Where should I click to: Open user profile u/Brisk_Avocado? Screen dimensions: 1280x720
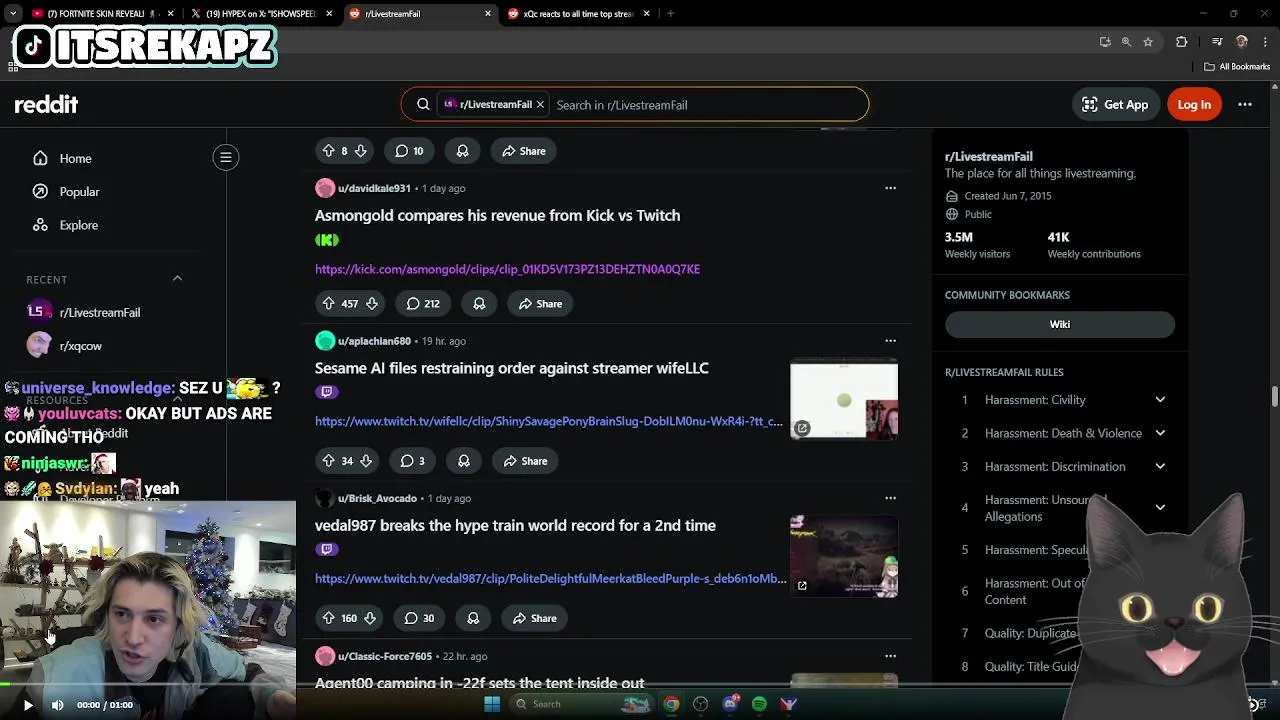click(x=377, y=498)
